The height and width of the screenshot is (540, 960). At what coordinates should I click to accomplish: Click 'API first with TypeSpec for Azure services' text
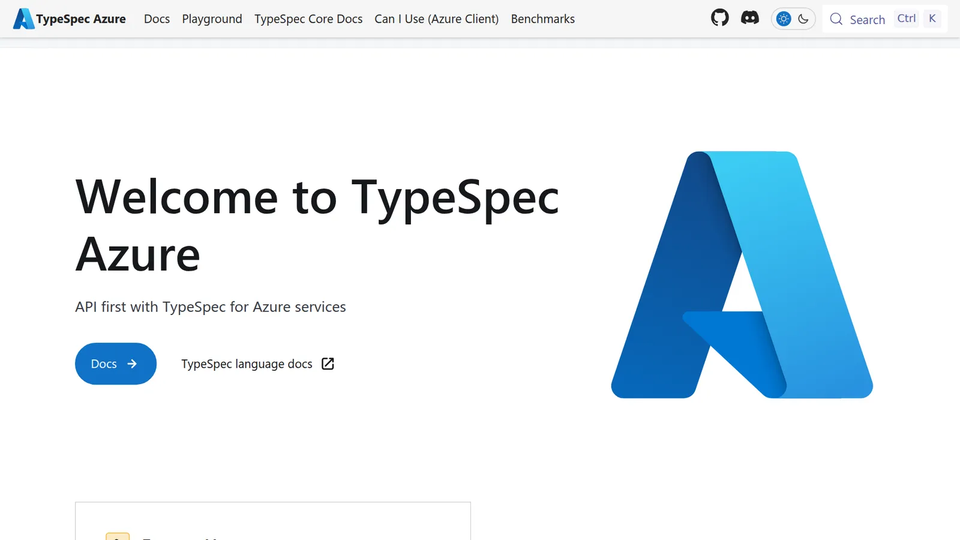211,307
